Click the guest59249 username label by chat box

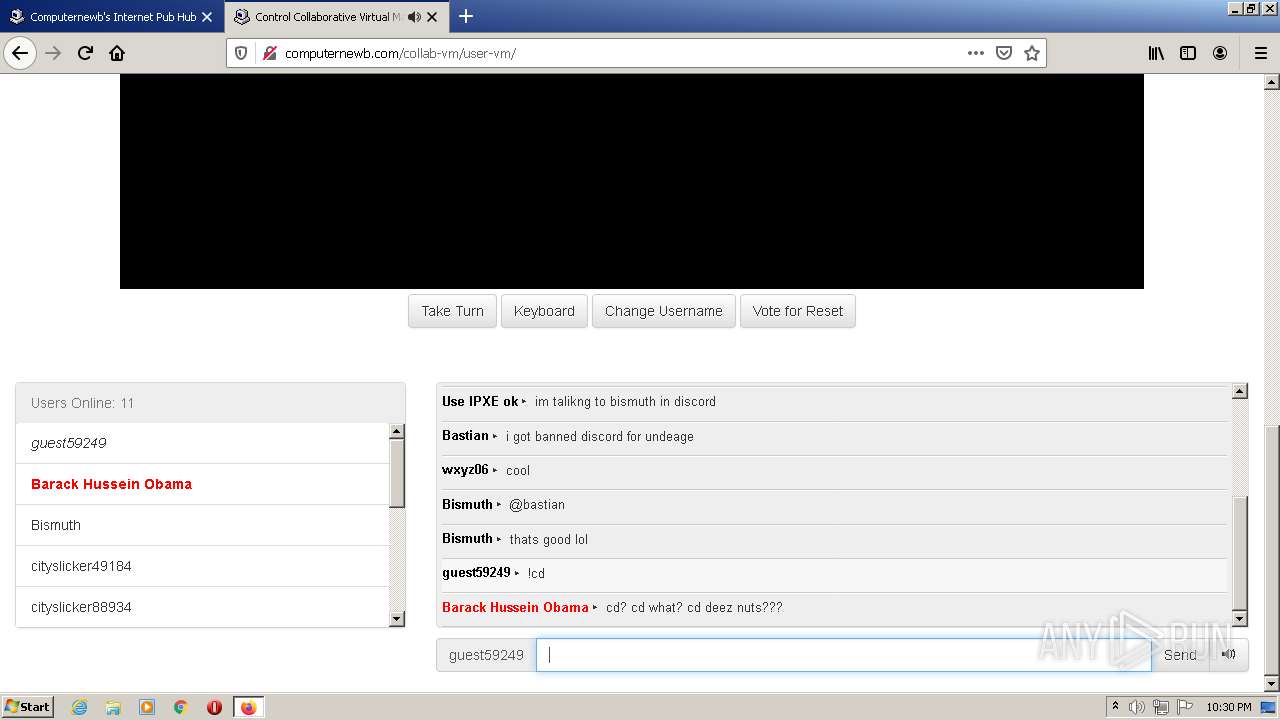486,655
